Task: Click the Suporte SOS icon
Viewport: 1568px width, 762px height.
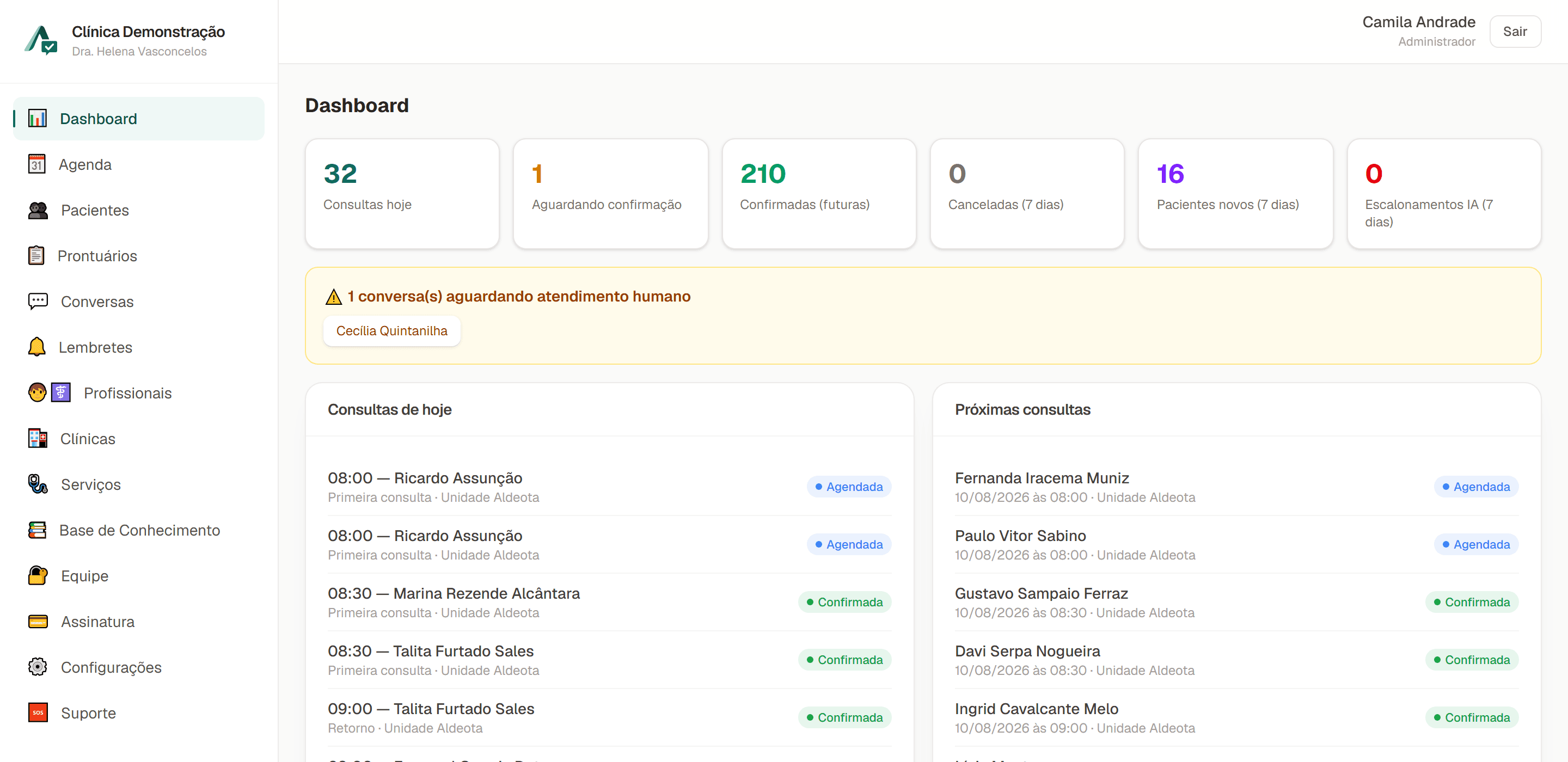Action: (38, 712)
